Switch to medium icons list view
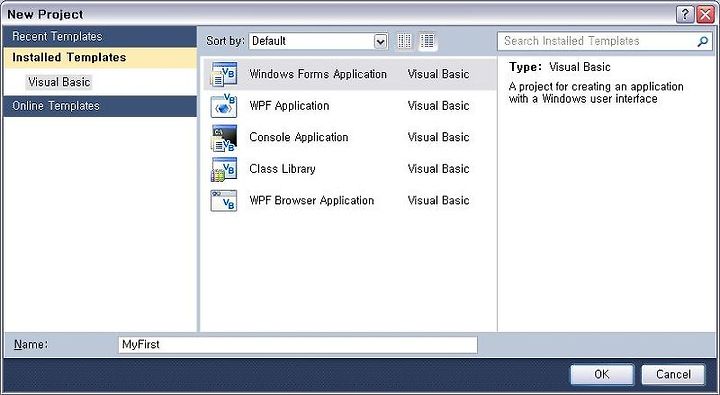This screenshot has width=720, height=395. [x=428, y=41]
